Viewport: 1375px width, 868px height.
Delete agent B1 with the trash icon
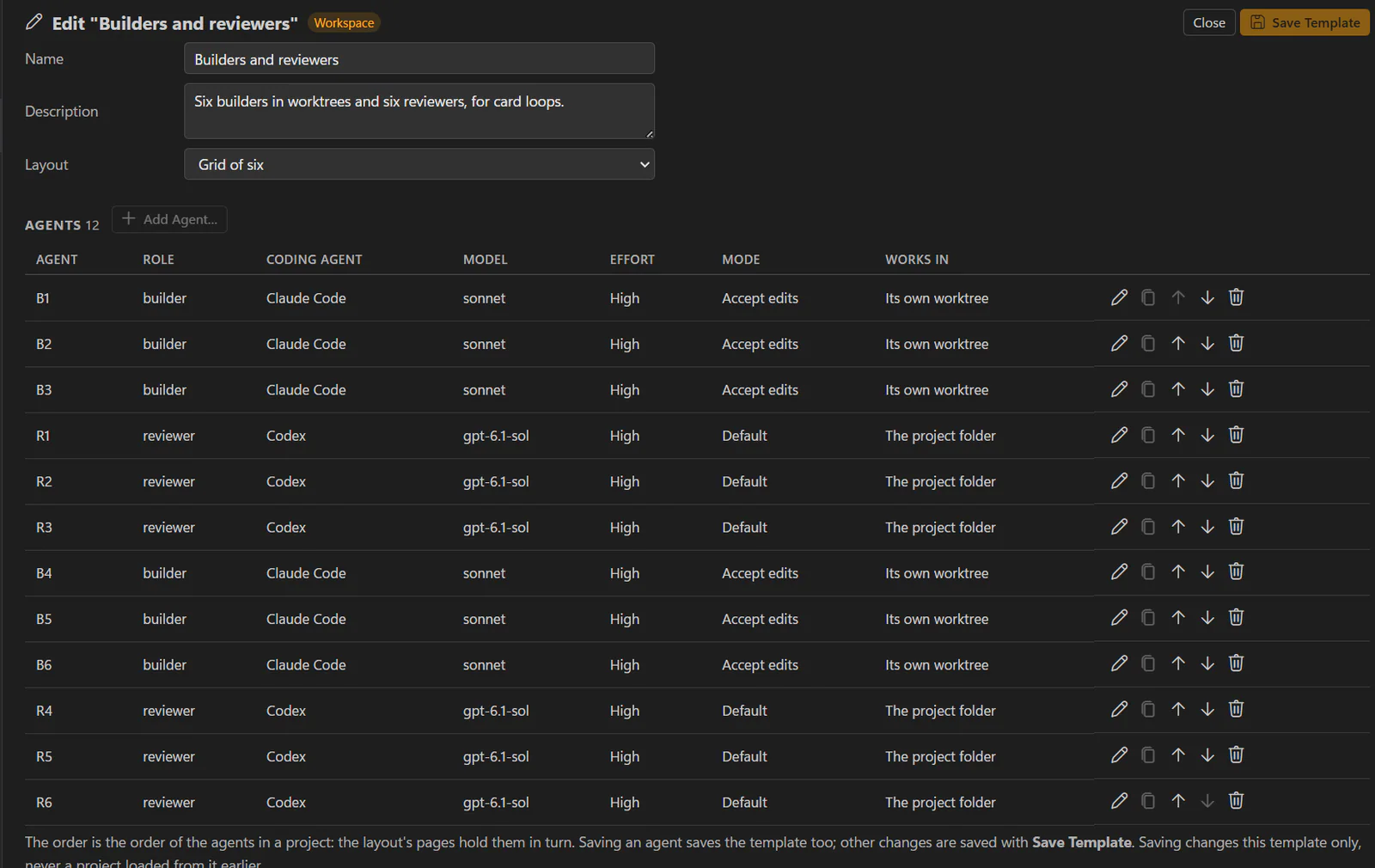click(1236, 297)
